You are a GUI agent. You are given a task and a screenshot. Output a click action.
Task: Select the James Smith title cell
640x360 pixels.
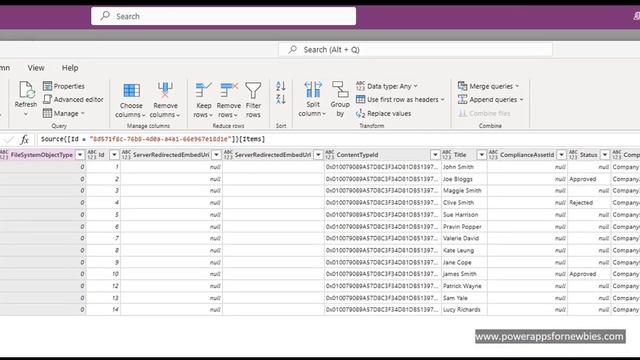[464, 274]
